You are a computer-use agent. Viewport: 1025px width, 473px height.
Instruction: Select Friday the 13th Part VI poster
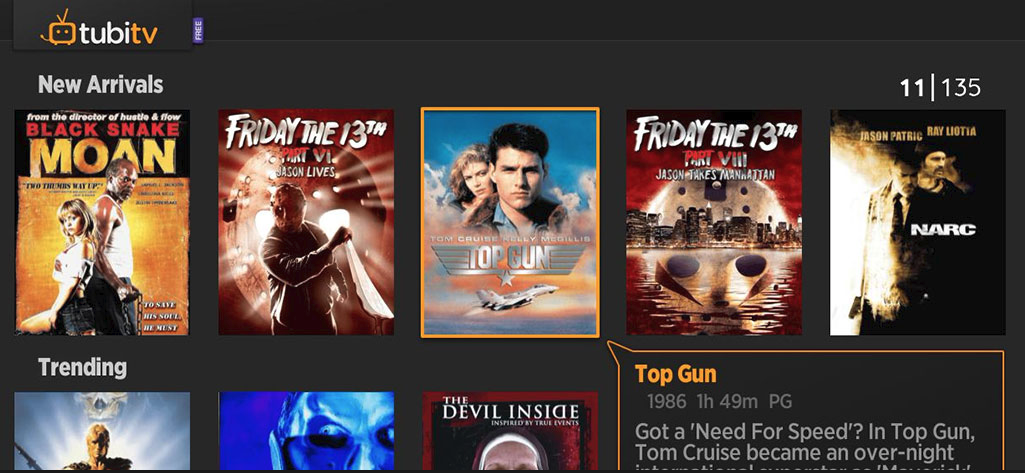tap(306, 222)
